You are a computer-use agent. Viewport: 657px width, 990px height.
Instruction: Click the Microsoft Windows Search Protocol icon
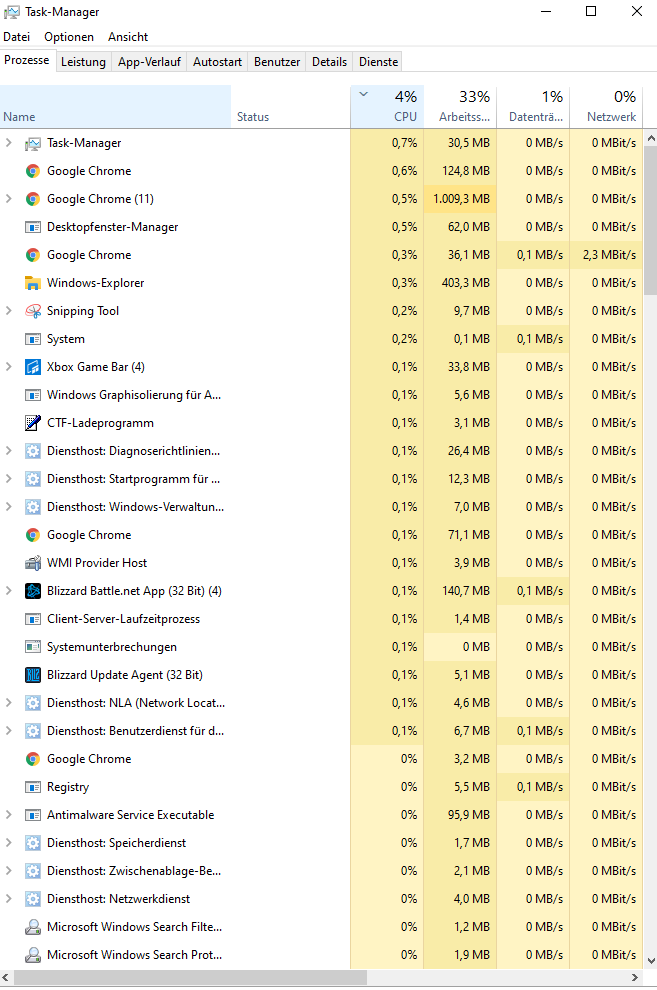(33, 955)
